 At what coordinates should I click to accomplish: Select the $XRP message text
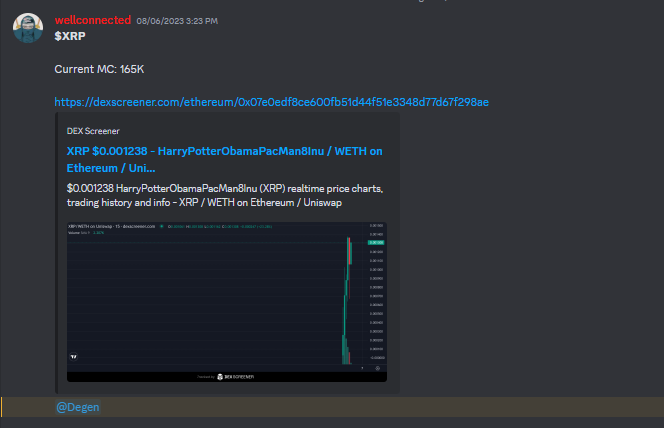pos(70,36)
